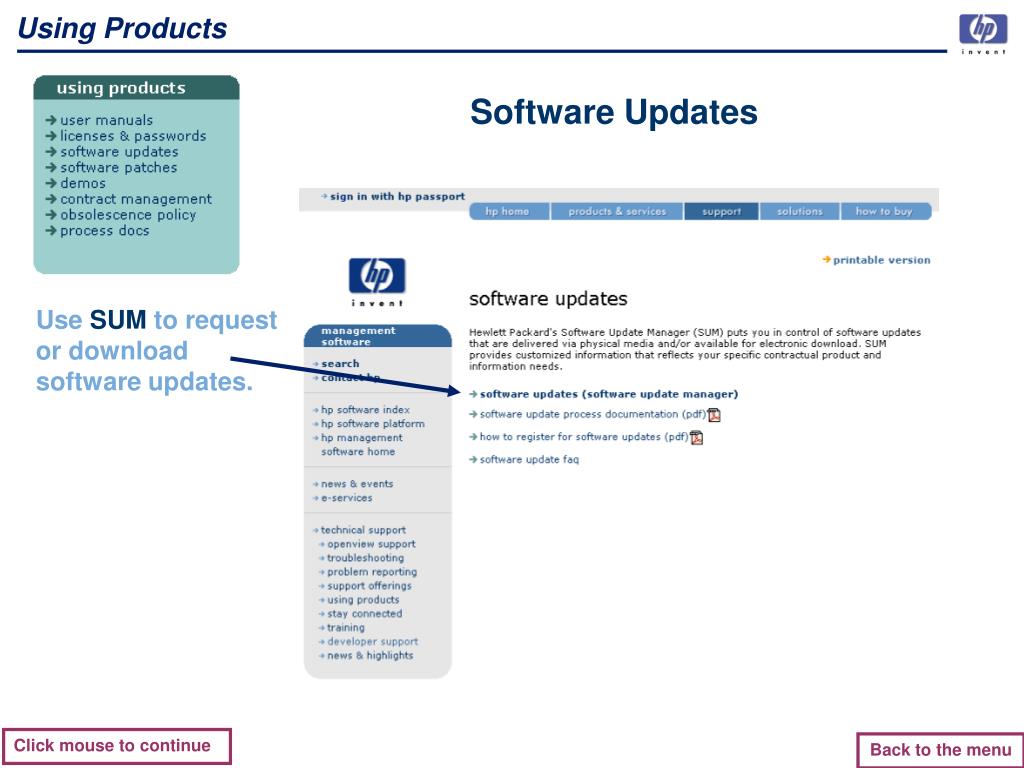1024x768 pixels.
Task: Open software update faq link
Action: (529, 460)
